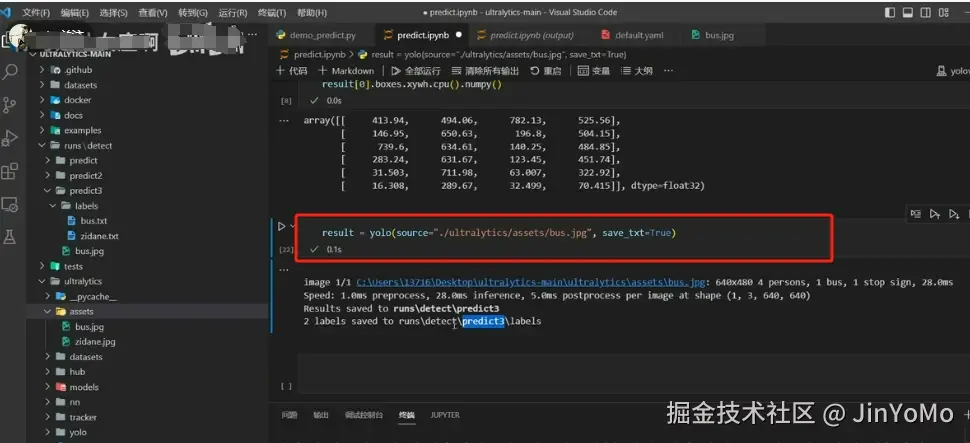The height and width of the screenshot is (443, 970).
Task: Open the bus.jpg path link in output
Action: [530, 283]
